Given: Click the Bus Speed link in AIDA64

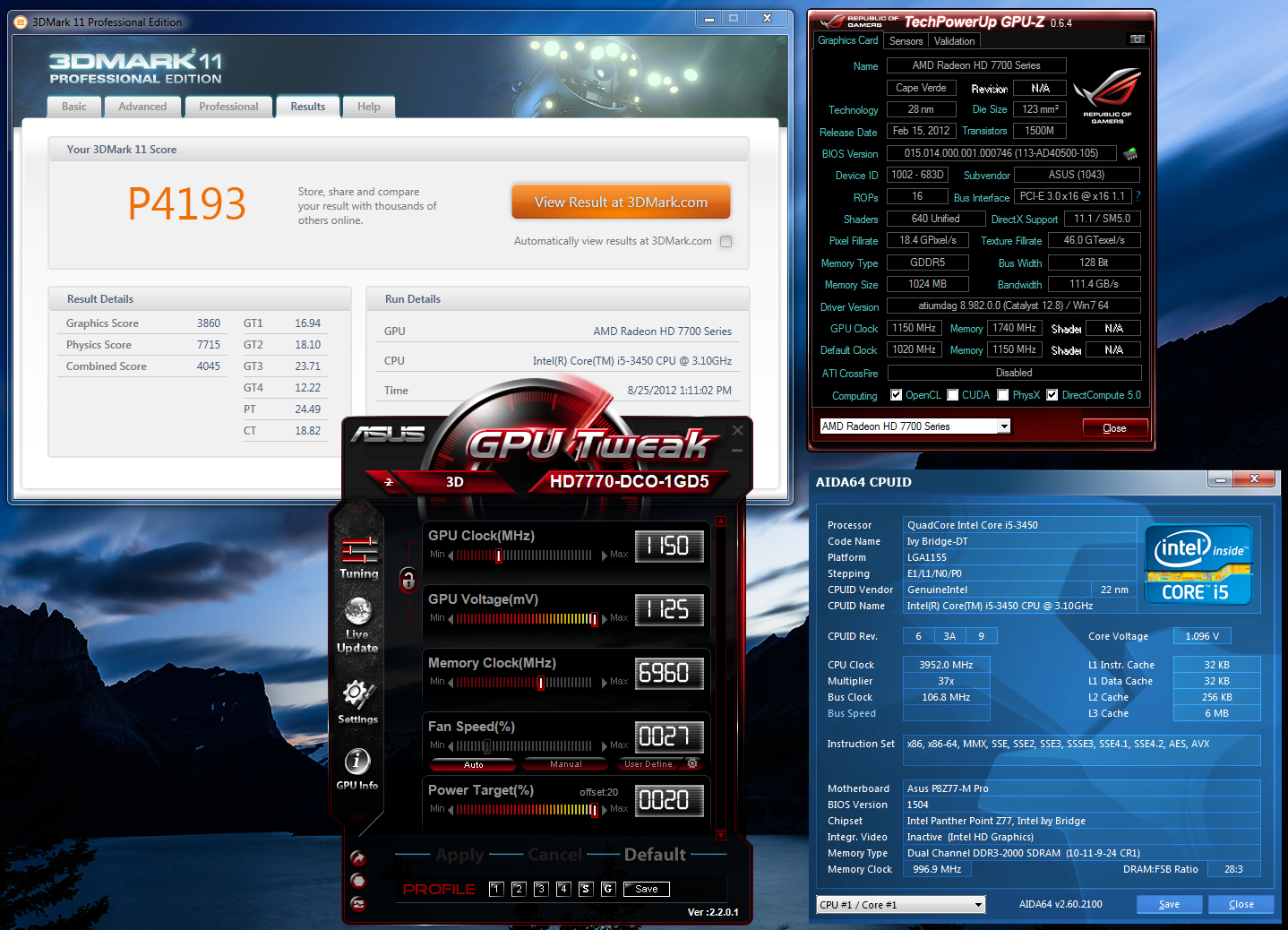Looking at the screenshot, I should click(x=852, y=713).
